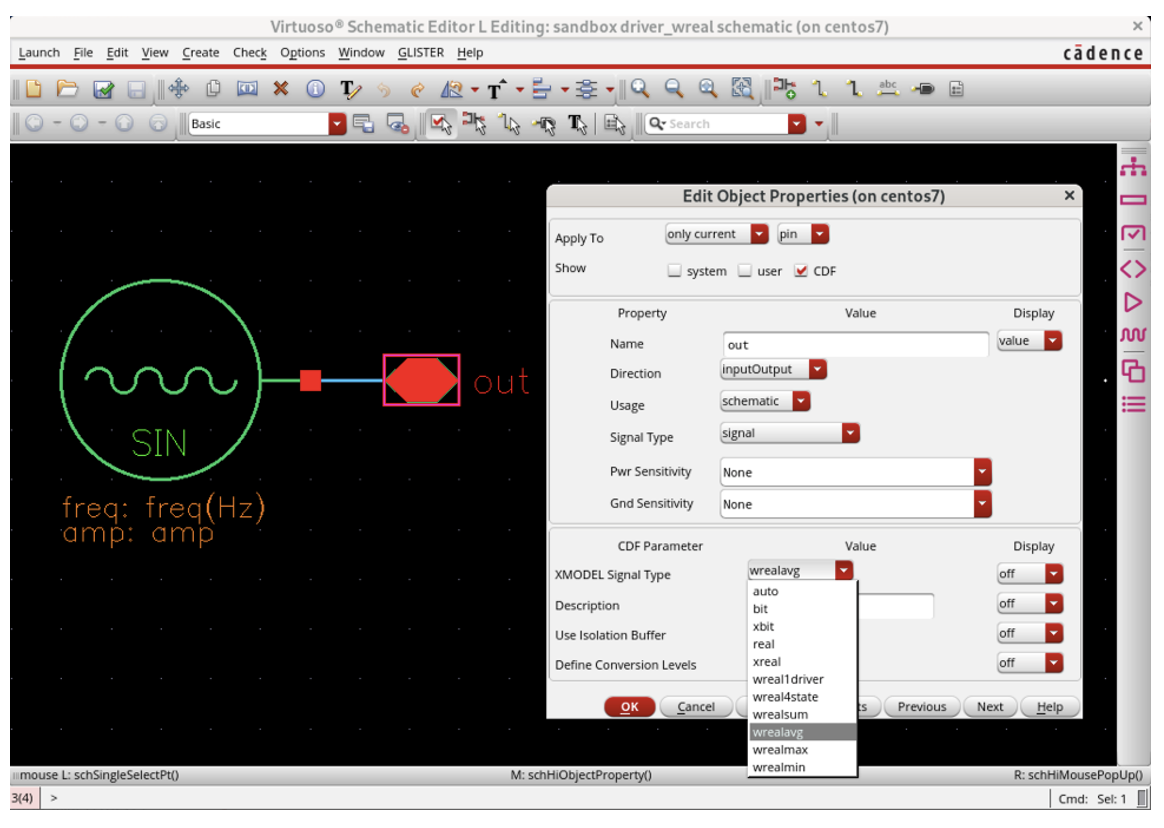Viewport: 1164px width, 828px height.
Task: Click the Name field containing out
Action: point(855,345)
